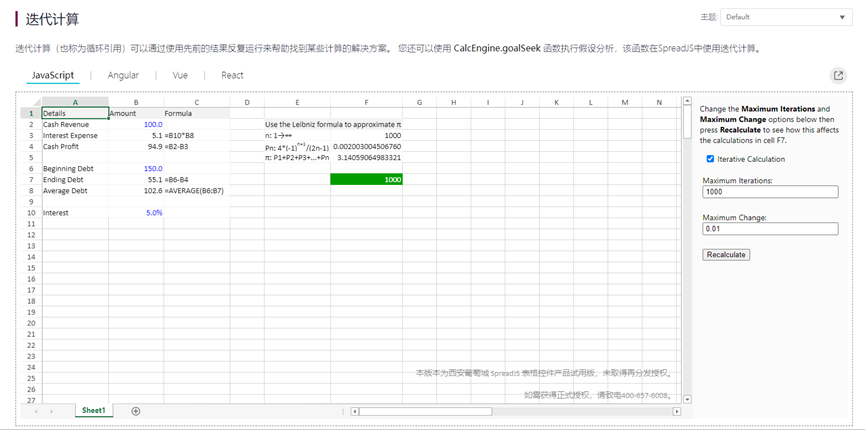The image size is (865, 430).
Task: Click vertical scrollbar down arrow
Action: (x=687, y=399)
